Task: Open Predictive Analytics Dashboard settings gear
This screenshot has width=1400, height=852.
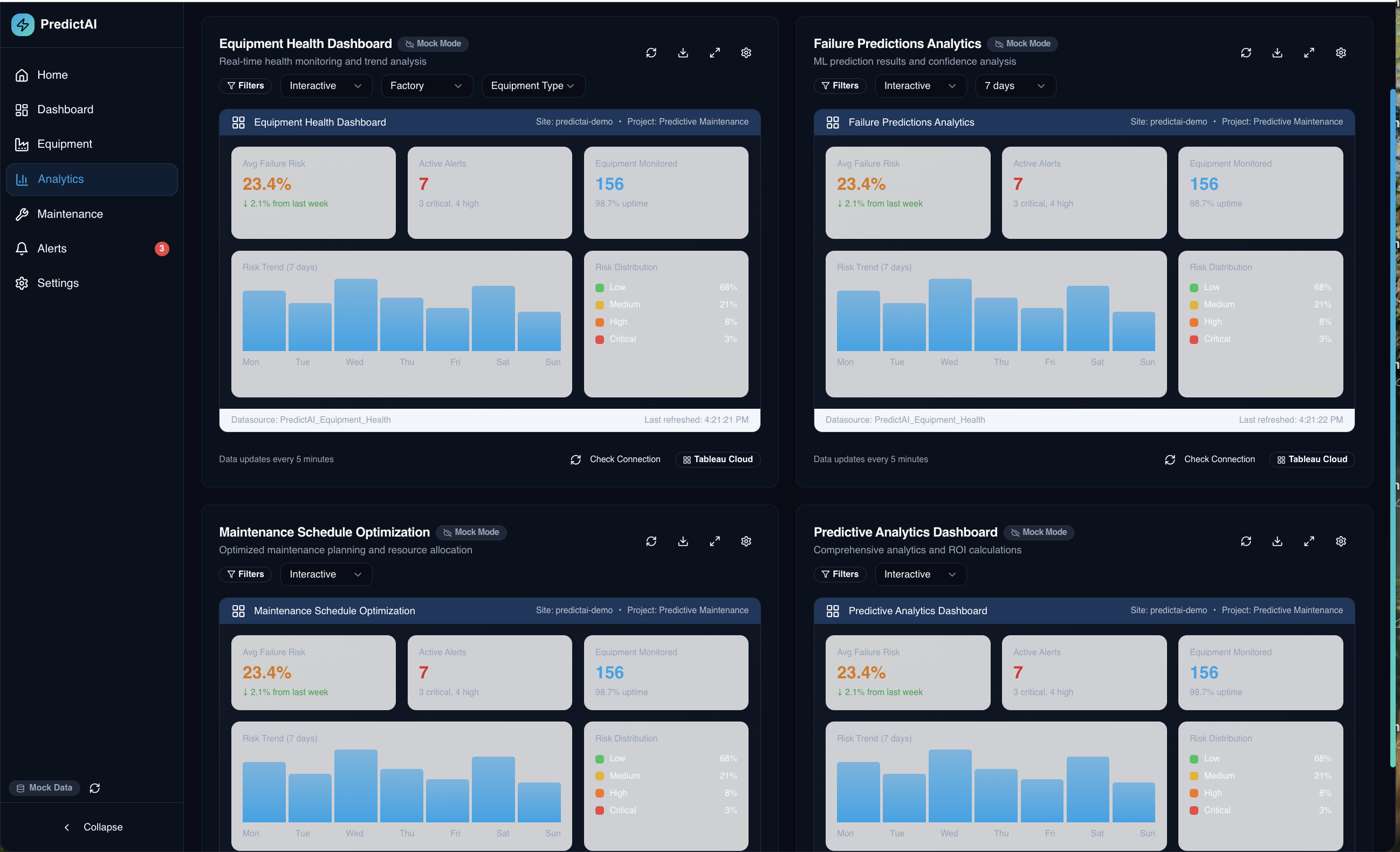Action: 1341,541
